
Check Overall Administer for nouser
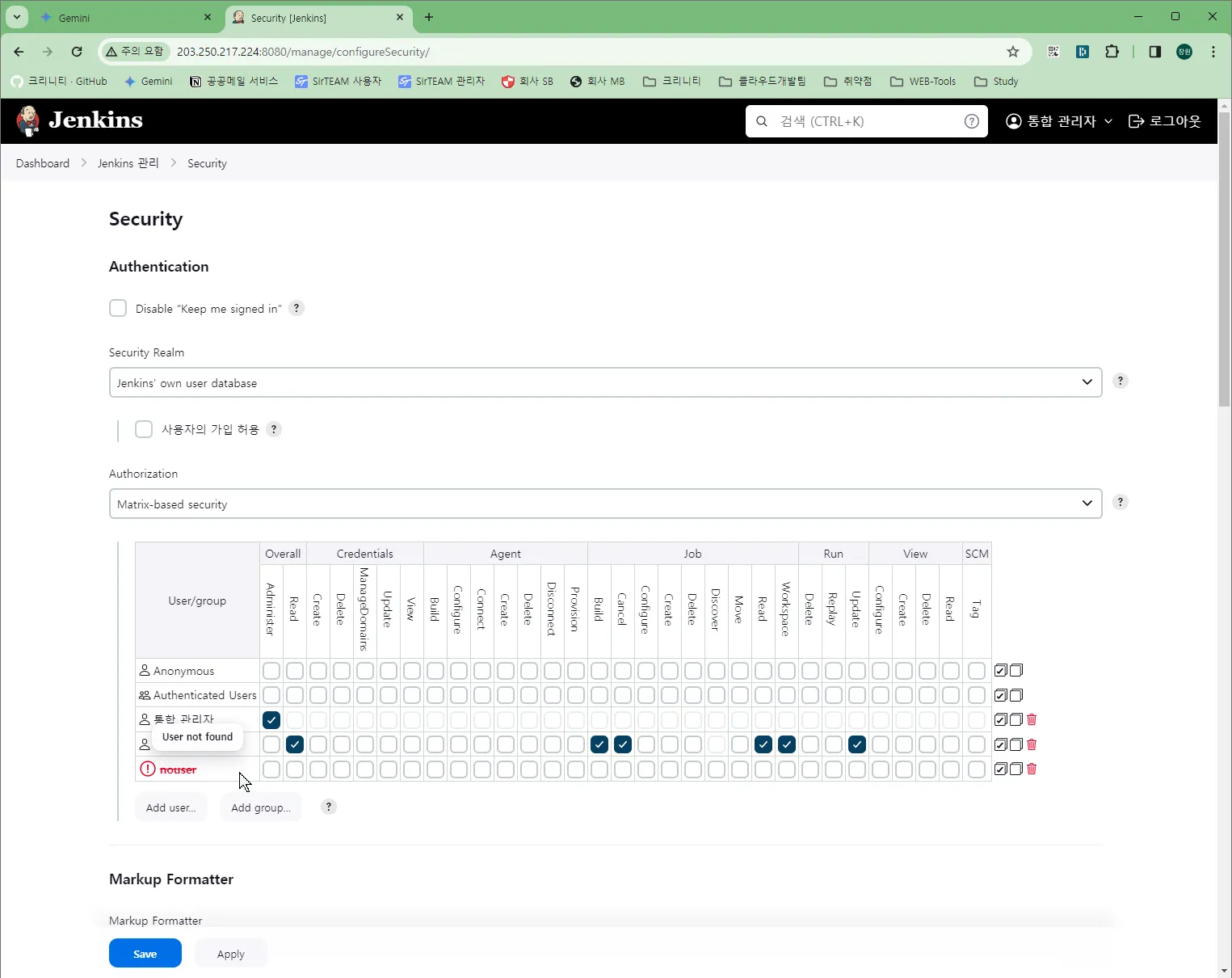pos(271,769)
